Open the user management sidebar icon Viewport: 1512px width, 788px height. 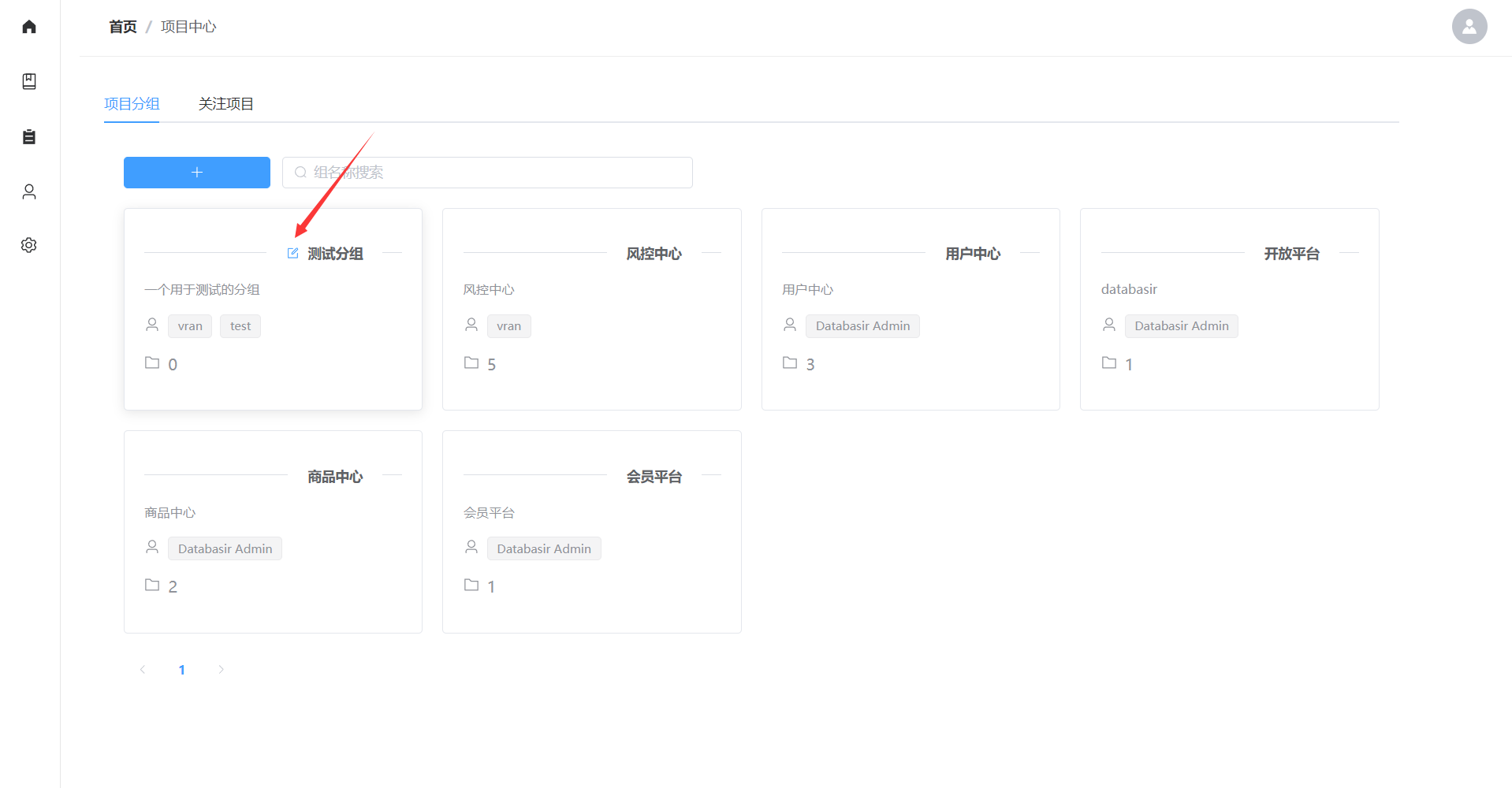click(29, 191)
